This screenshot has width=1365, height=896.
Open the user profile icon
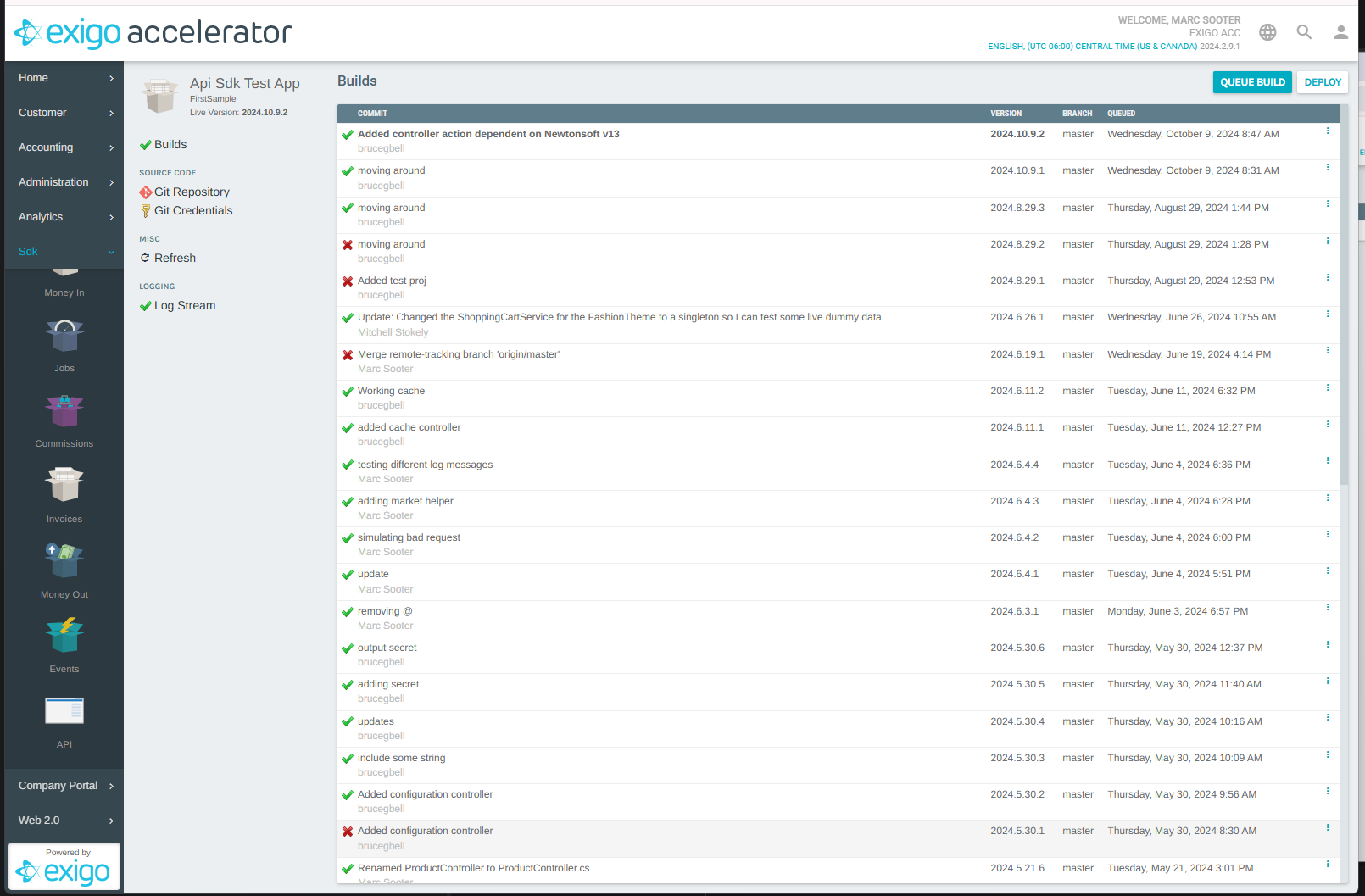[x=1340, y=32]
